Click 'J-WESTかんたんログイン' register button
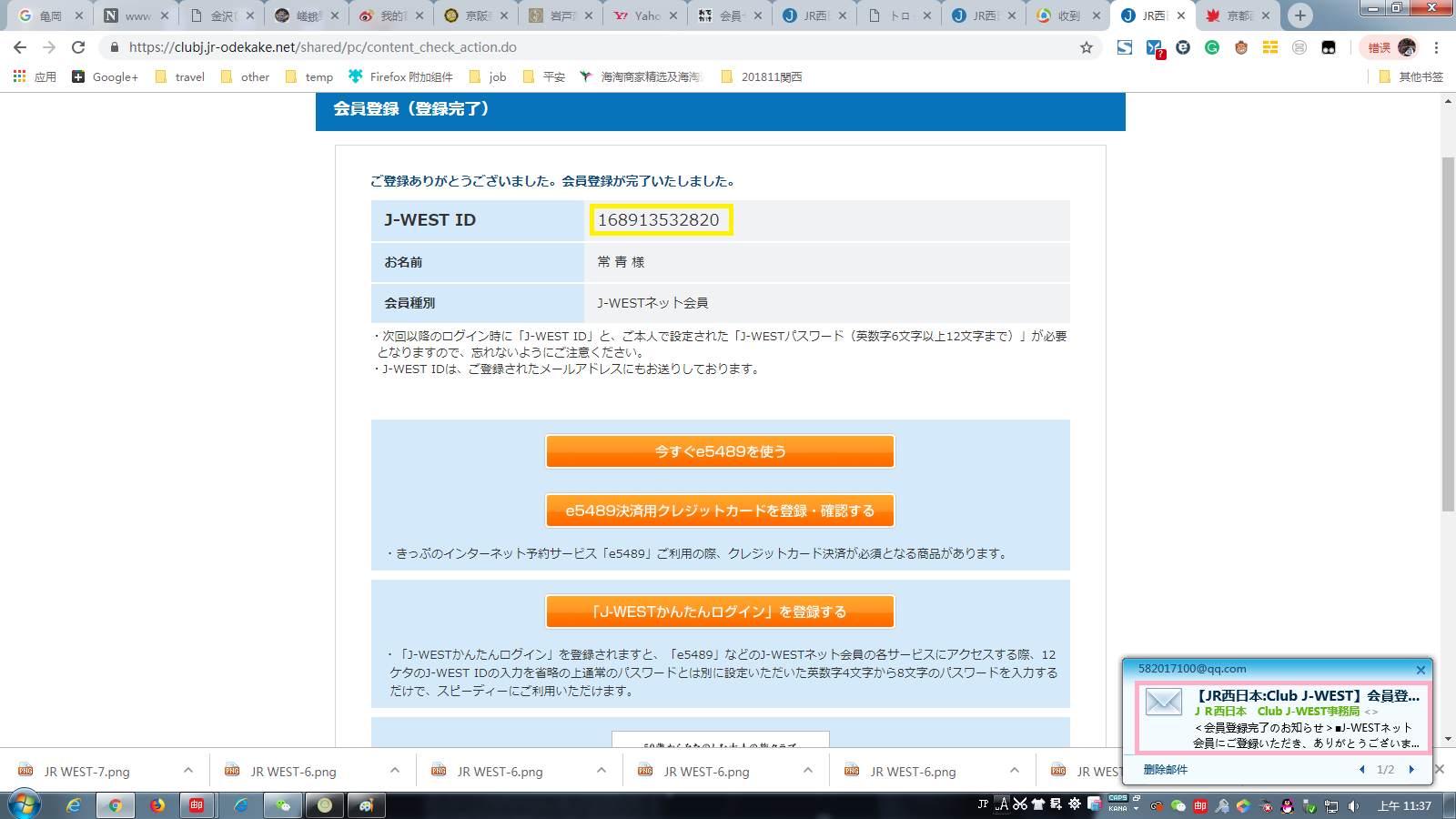 tap(720, 612)
